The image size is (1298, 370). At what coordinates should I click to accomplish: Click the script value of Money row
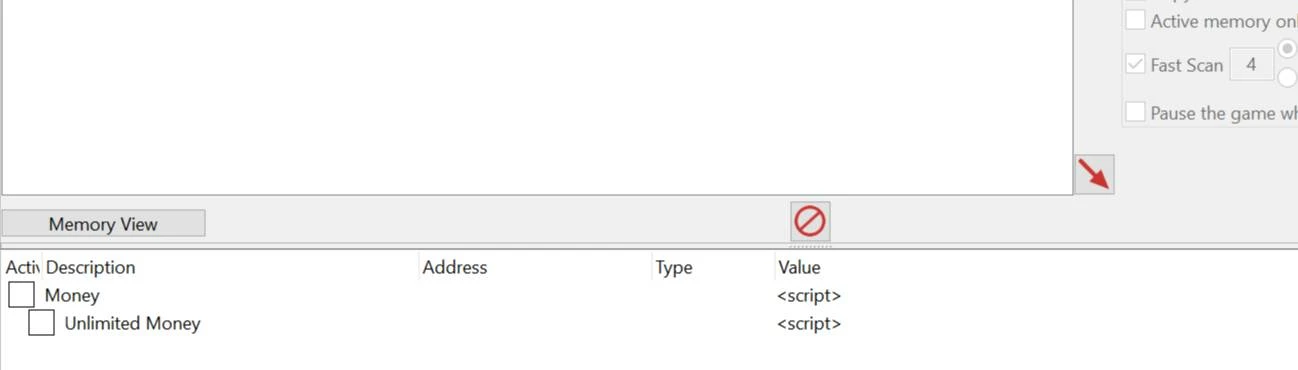[809, 295]
